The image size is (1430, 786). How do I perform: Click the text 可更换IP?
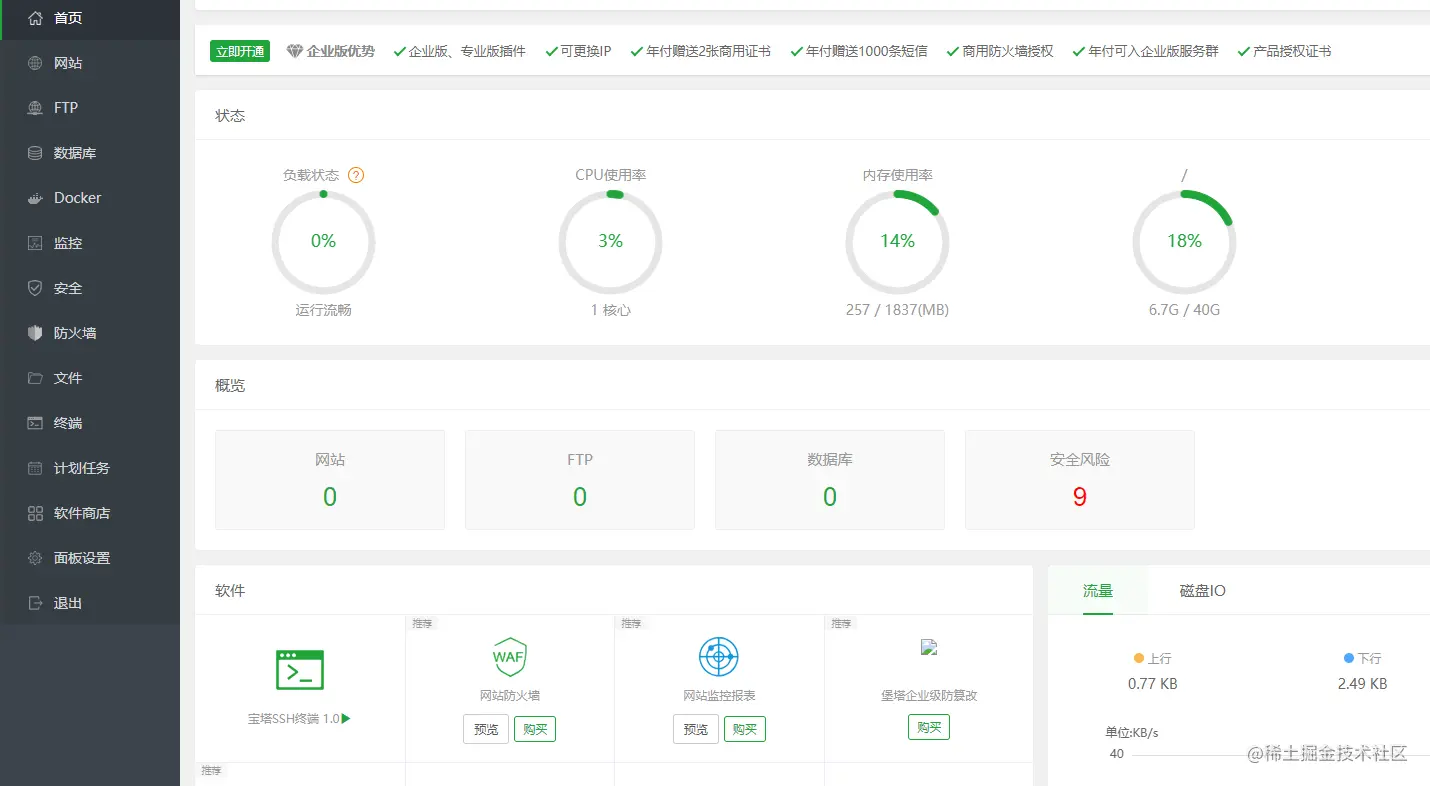[585, 51]
